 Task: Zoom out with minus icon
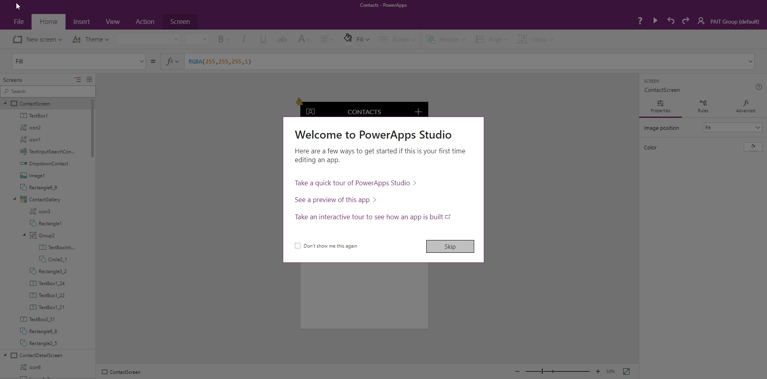coord(518,372)
